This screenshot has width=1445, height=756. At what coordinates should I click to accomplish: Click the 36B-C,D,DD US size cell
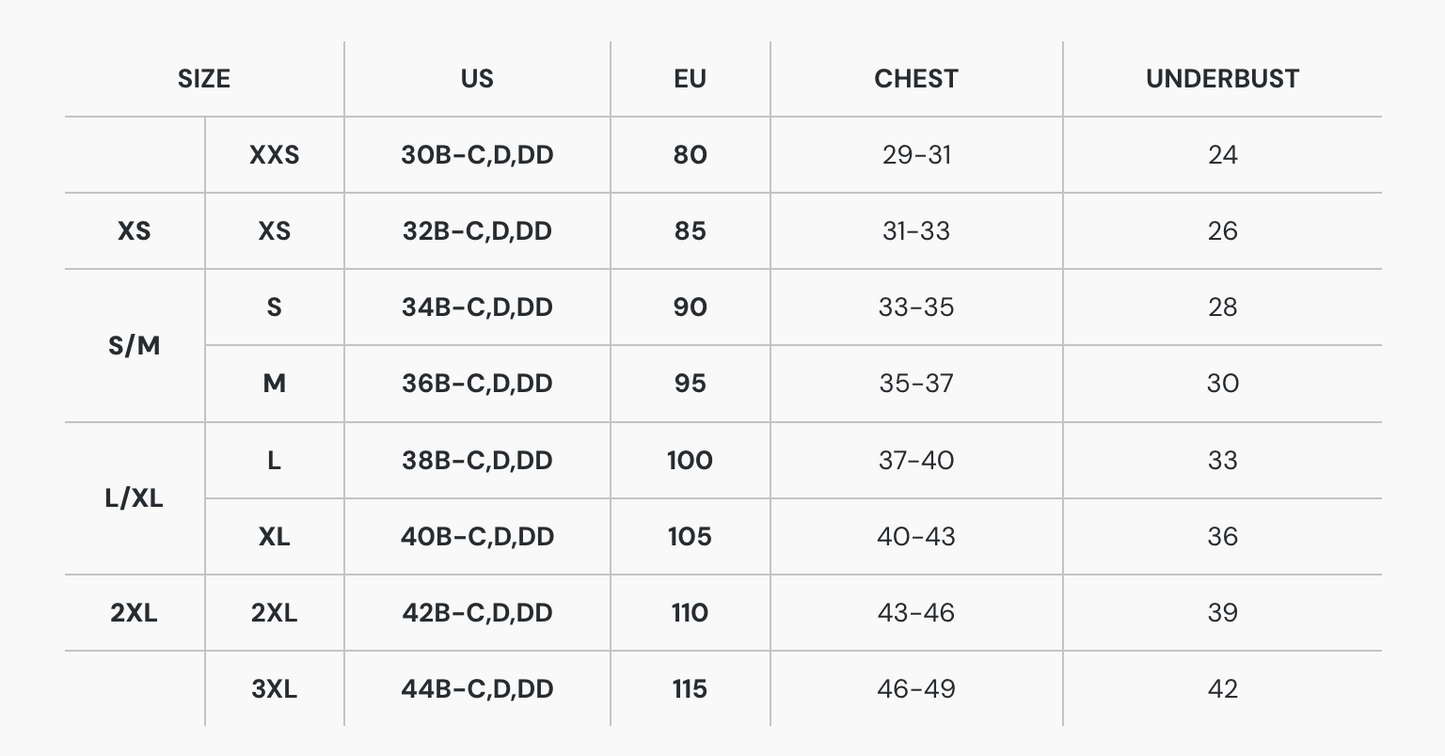pos(477,384)
